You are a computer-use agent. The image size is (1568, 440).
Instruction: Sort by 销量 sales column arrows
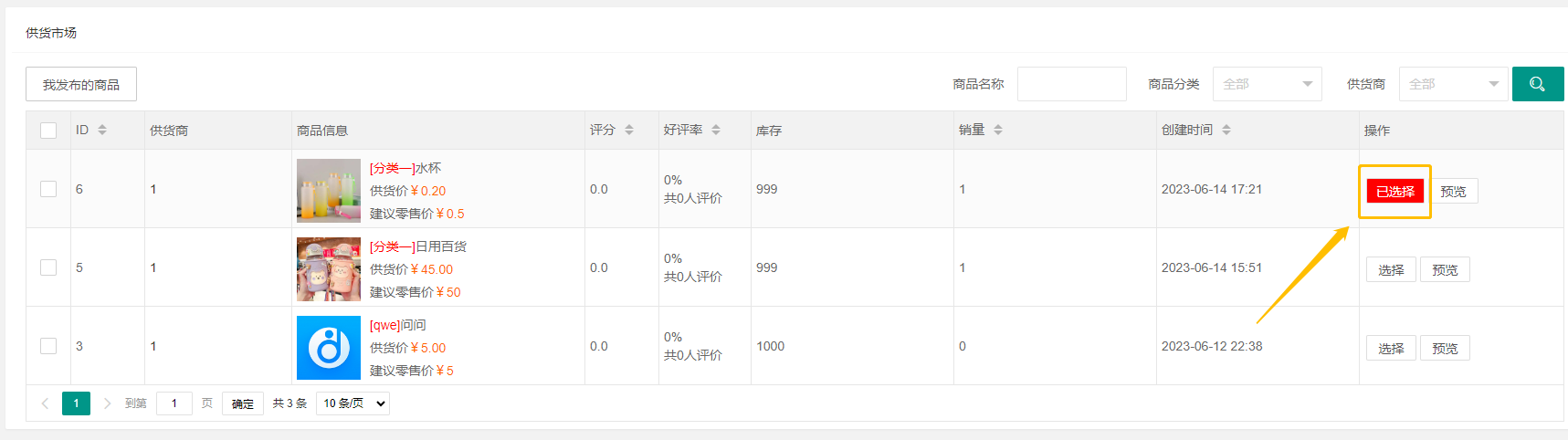pyautogui.click(x=998, y=131)
